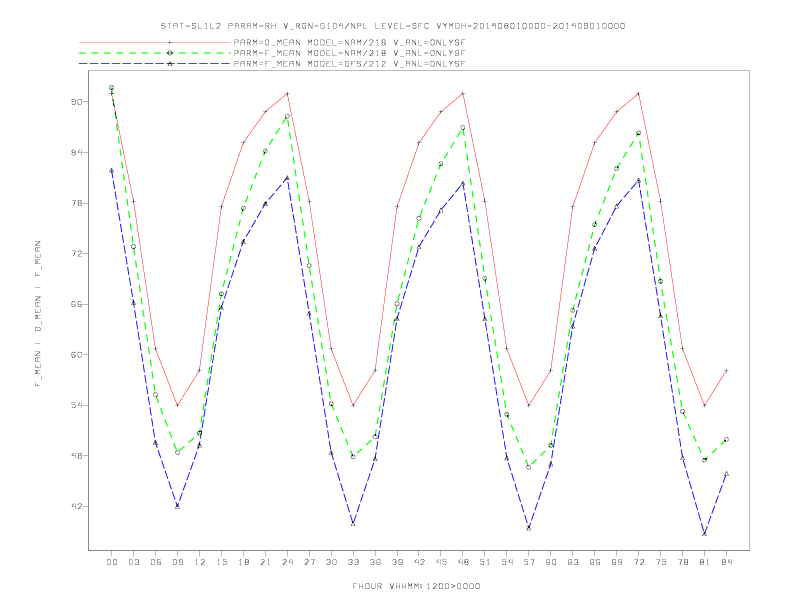This screenshot has width=792, height=612.
Task: Click x-axis hour label 24
Action: [x=287, y=562]
